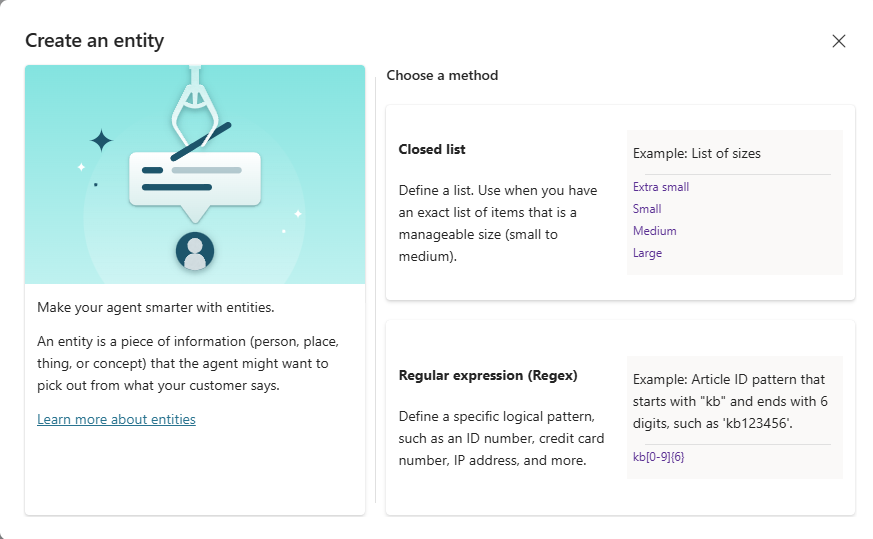Select the Regular expression (Regex) method heading
873x539 pixels.
(488, 376)
